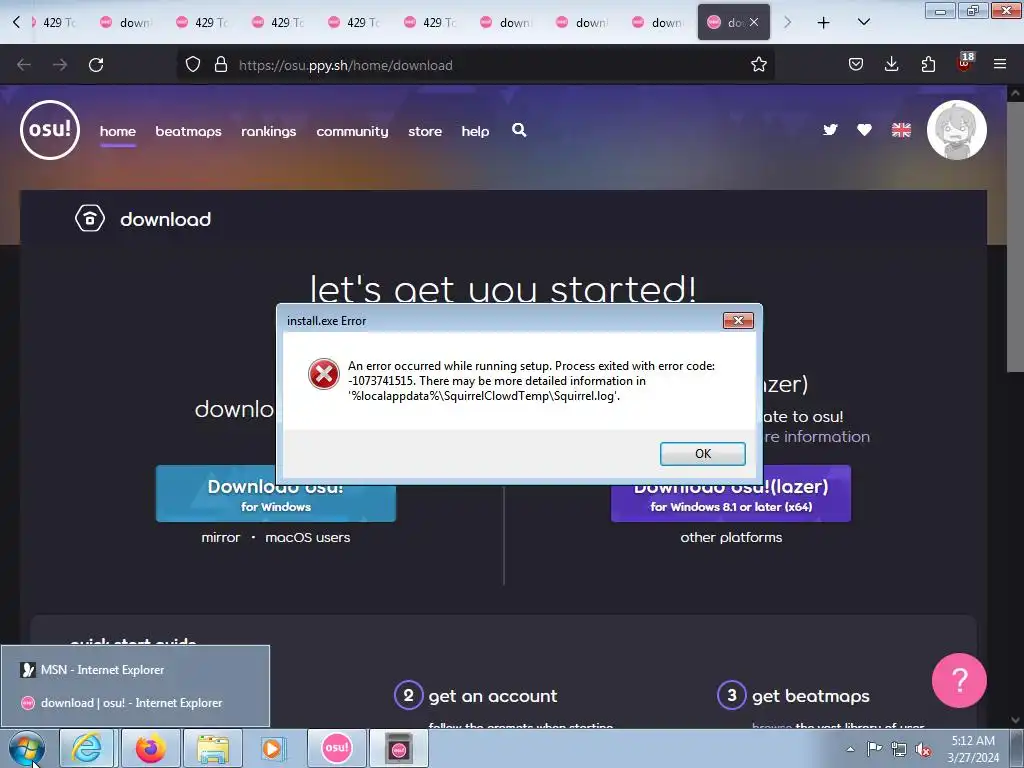Click the search magnifier icon
The image size is (1024, 768).
pos(519,130)
